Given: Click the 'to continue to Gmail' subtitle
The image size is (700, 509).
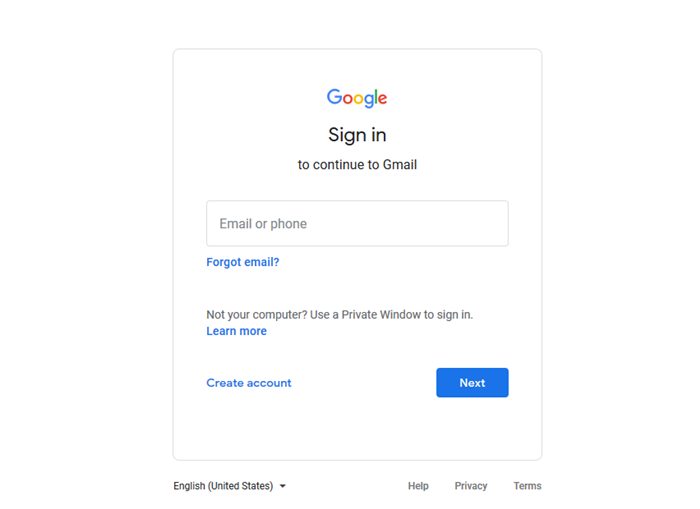Looking at the screenshot, I should pyautogui.click(x=357, y=165).
